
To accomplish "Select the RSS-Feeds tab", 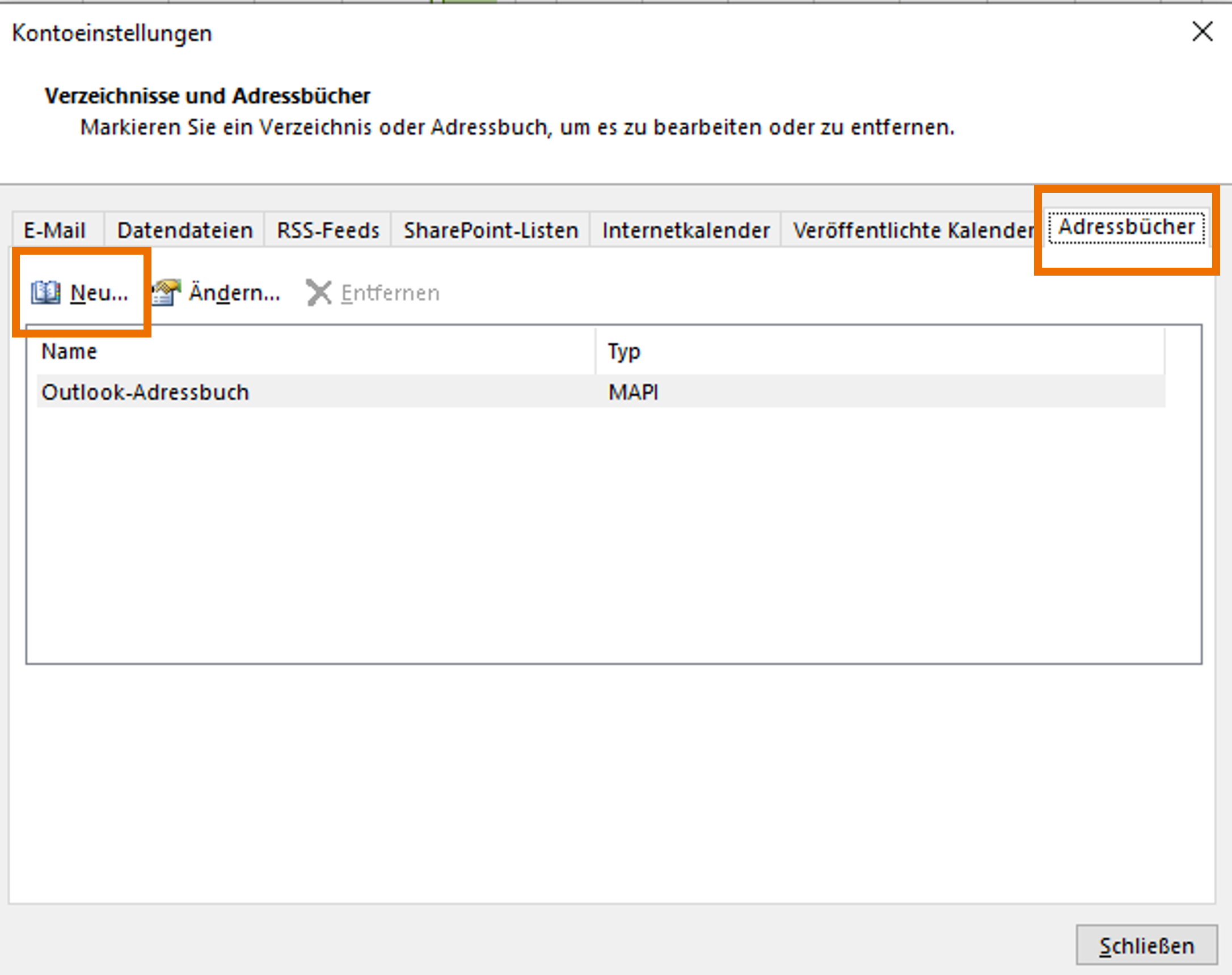I will [x=328, y=231].
